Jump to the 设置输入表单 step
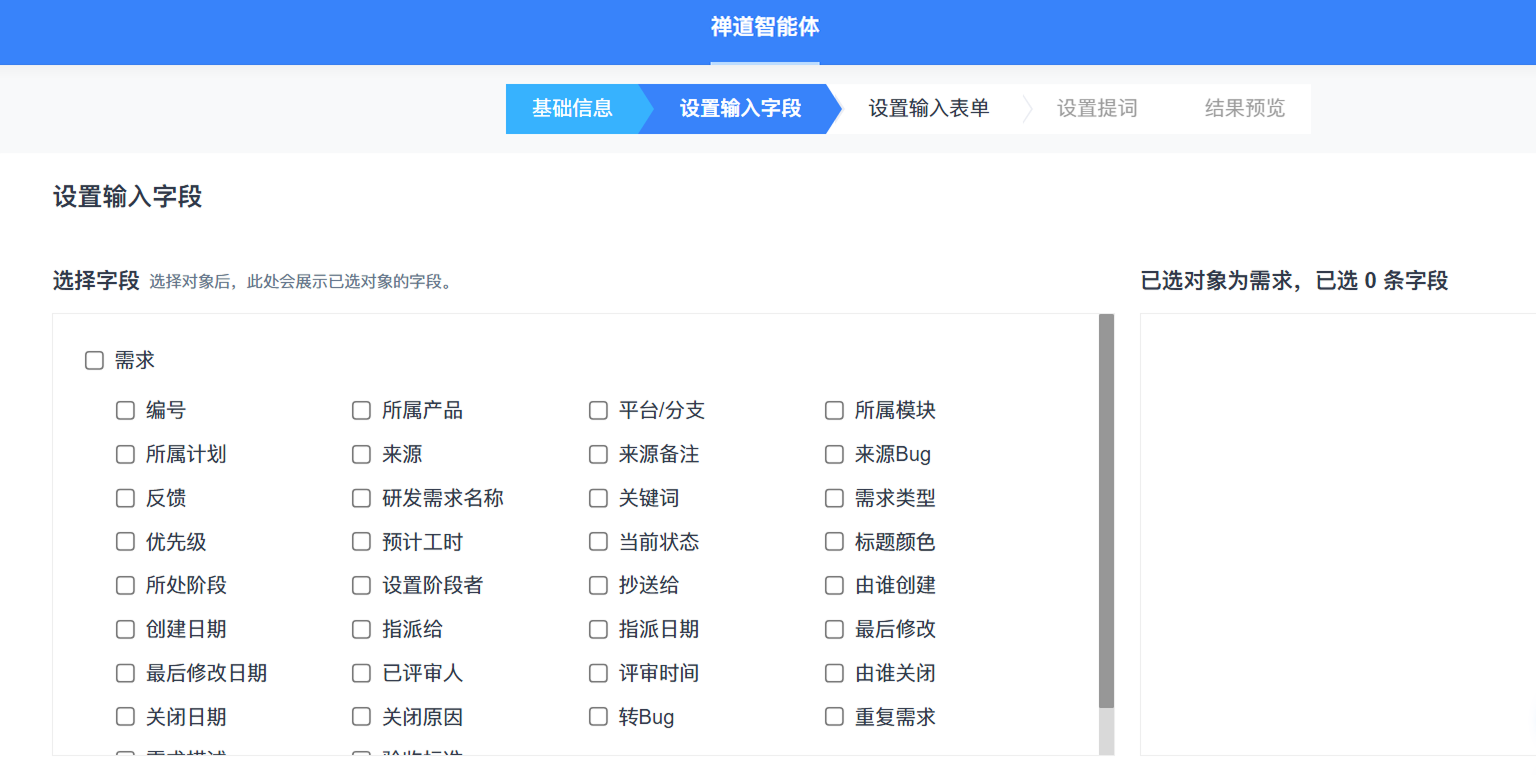 coord(929,109)
